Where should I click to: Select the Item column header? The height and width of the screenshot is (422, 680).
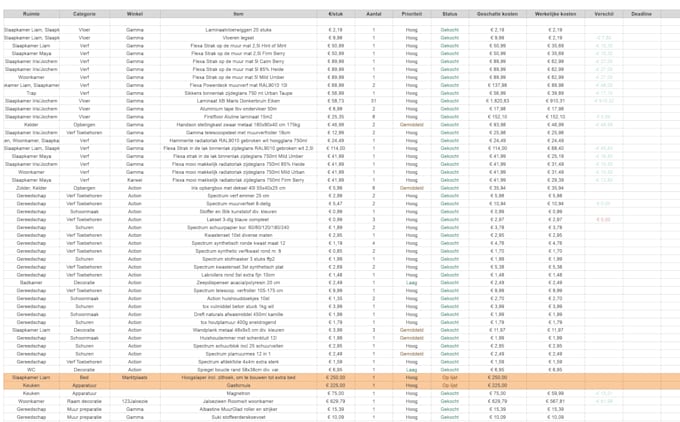[x=238, y=14]
